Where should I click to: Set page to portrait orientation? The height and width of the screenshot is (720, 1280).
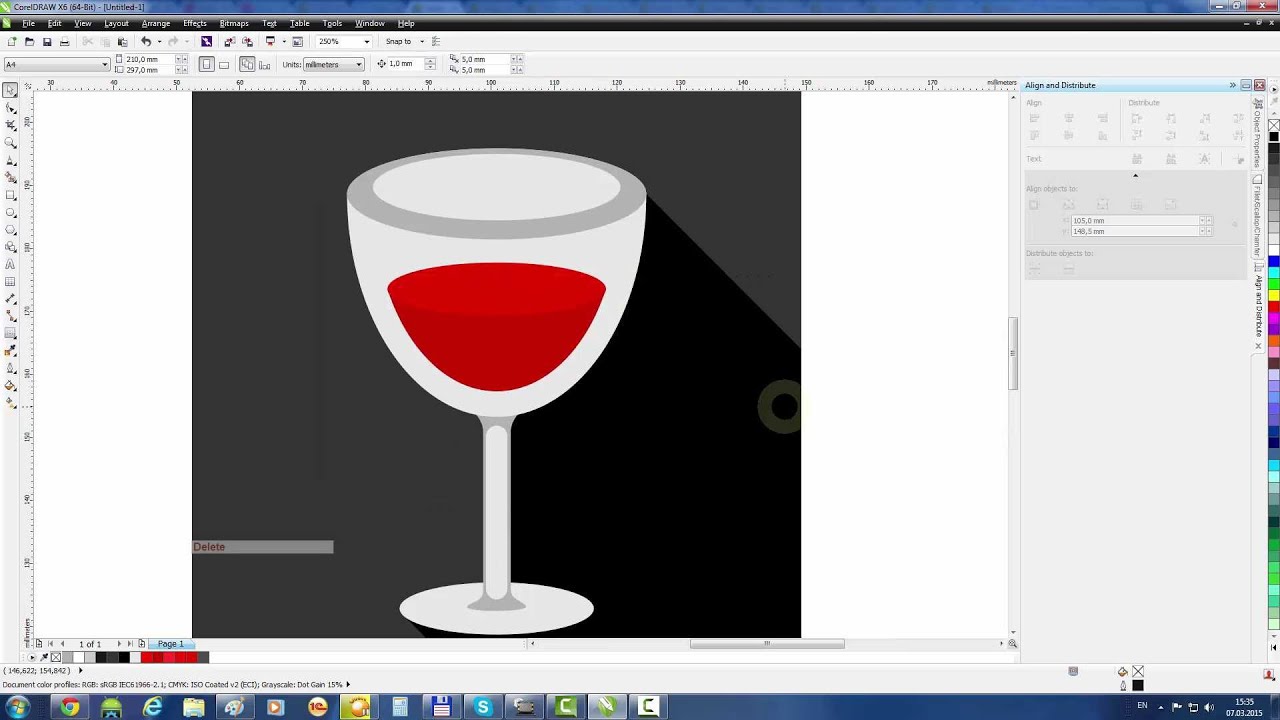207,64
